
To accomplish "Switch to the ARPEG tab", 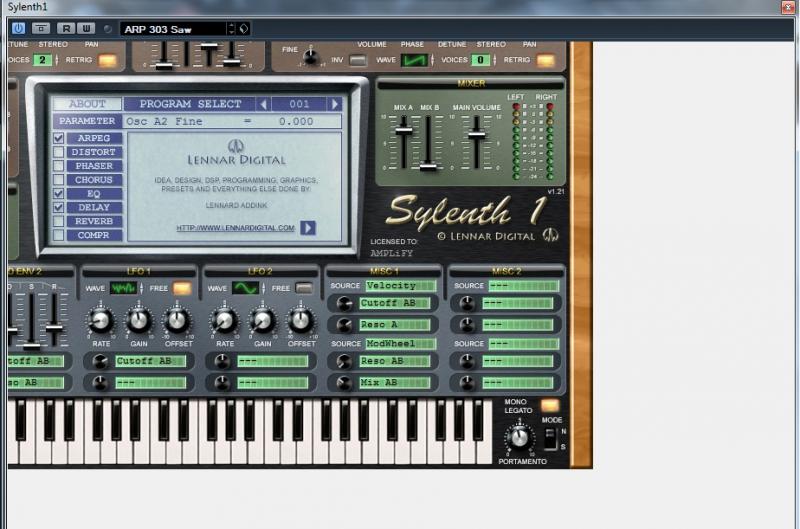I will point(94,138).
